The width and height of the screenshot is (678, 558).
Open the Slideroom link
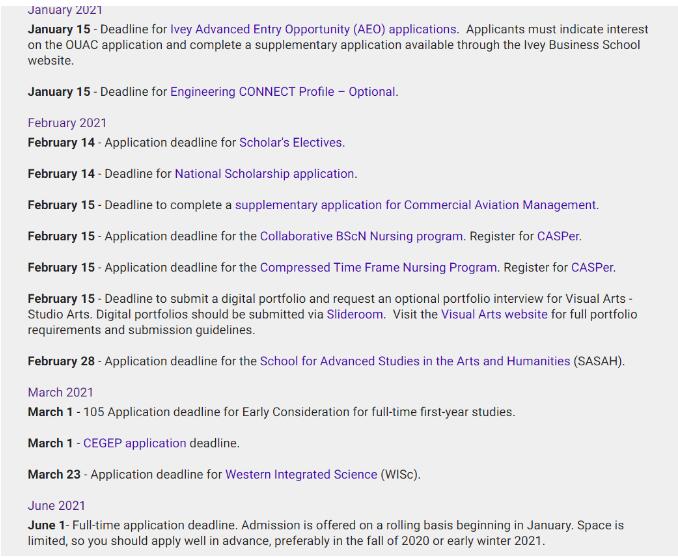click(x=356, y=314)
